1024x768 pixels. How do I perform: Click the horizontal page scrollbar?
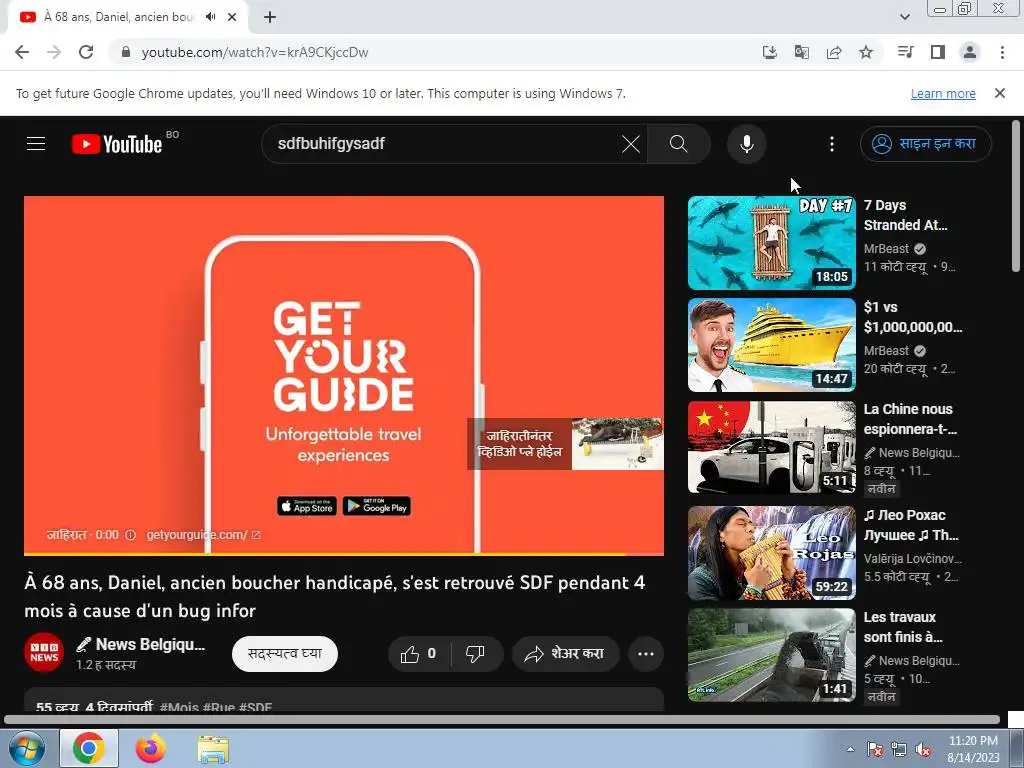pos(502,720)
